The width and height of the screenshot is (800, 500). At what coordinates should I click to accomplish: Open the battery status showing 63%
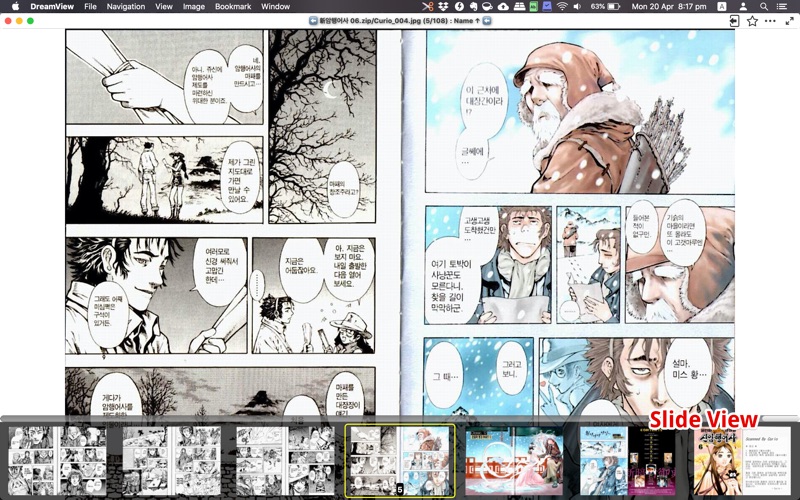click(x=605, y=7)
